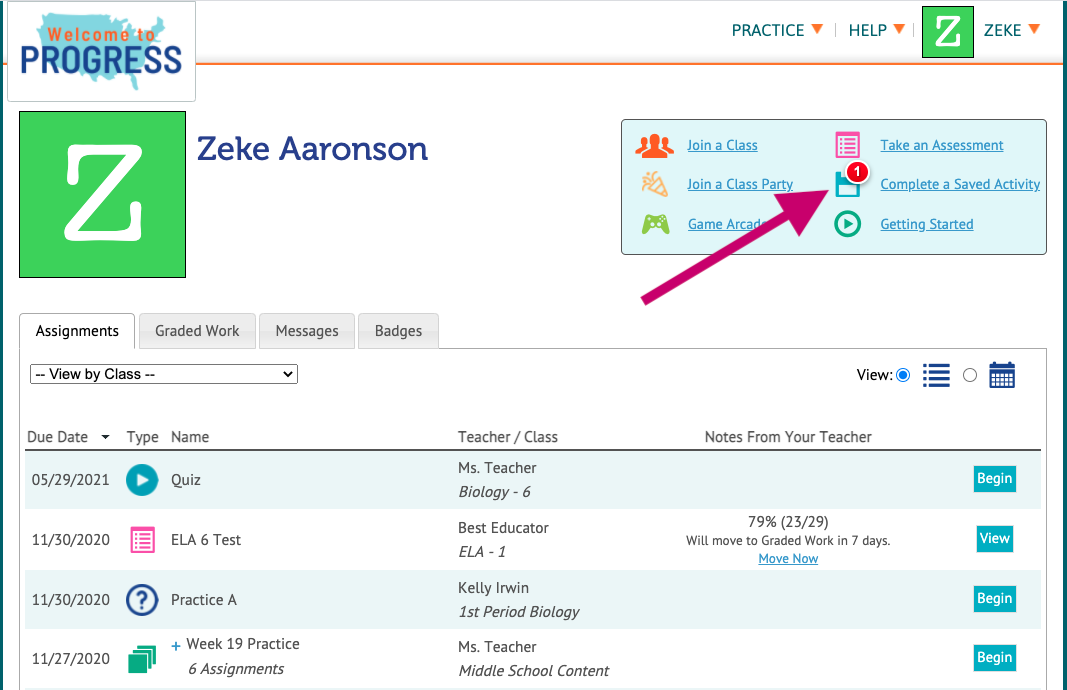This screenshot has height=690, width=1067.
Task: Click the Saved Activity disk icon
Action: click(x=848, y=184)
